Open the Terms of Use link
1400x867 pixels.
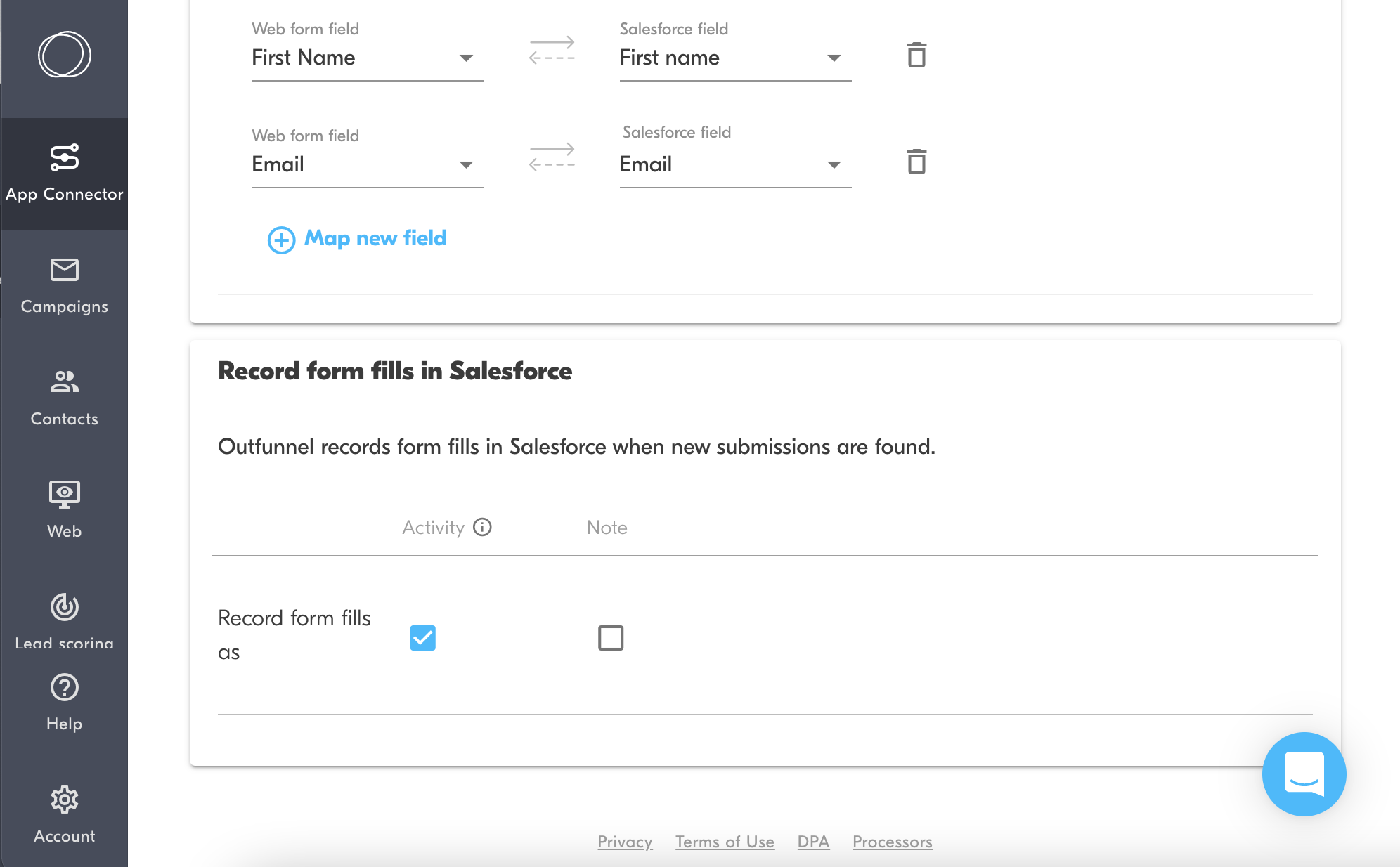(x=725, y=841)
